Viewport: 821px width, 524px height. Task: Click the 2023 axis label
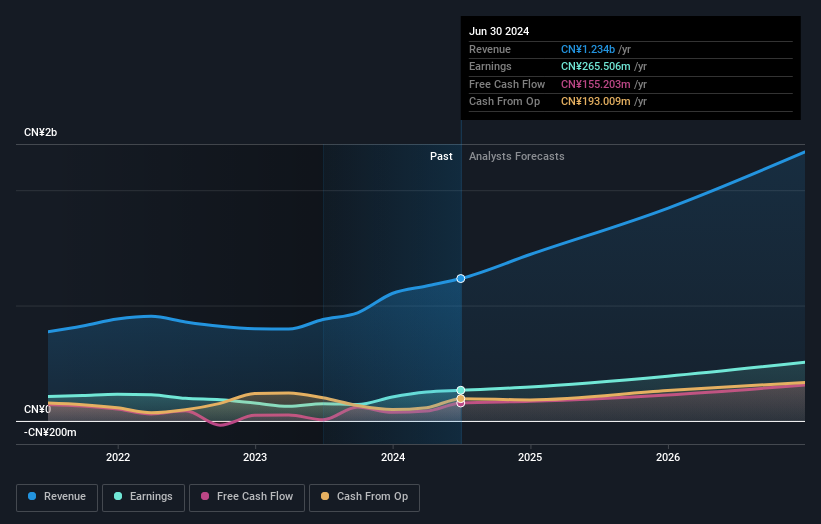[255, 457]
